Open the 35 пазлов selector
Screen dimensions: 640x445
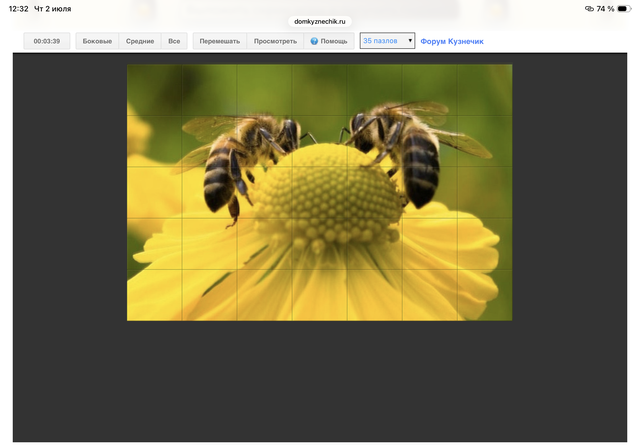point(387,41)
